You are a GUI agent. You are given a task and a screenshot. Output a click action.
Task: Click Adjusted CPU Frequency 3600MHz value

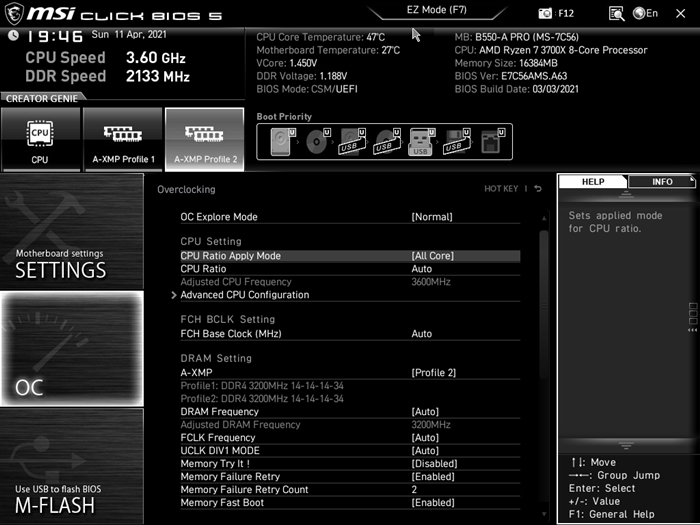[431, 282]
